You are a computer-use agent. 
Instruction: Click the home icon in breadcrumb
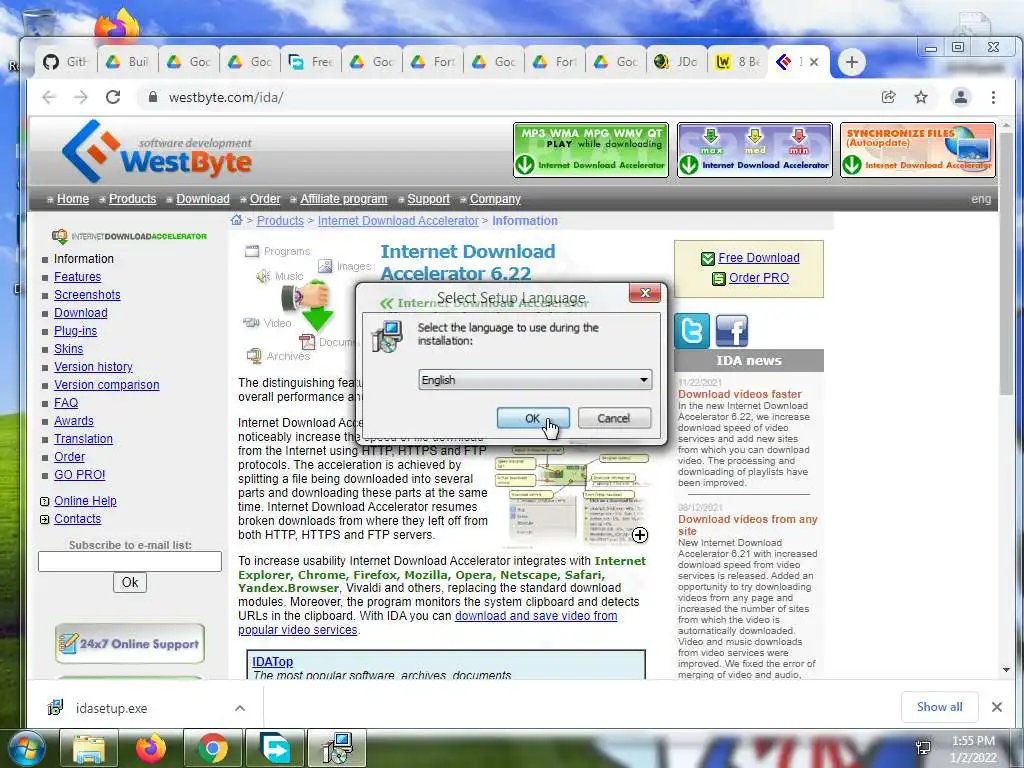(236, 220)
